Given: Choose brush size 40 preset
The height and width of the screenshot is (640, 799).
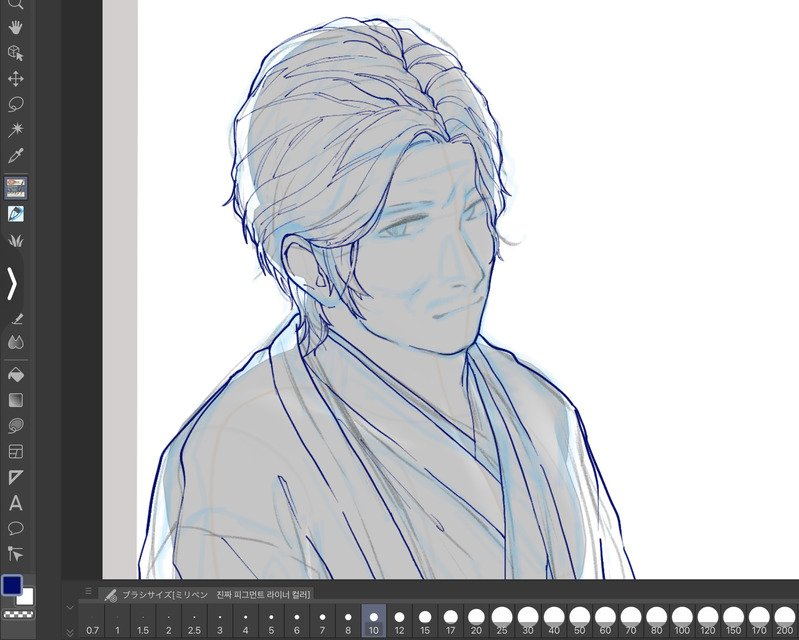Looking at the screenshot, I should click(x=553, y=621).
